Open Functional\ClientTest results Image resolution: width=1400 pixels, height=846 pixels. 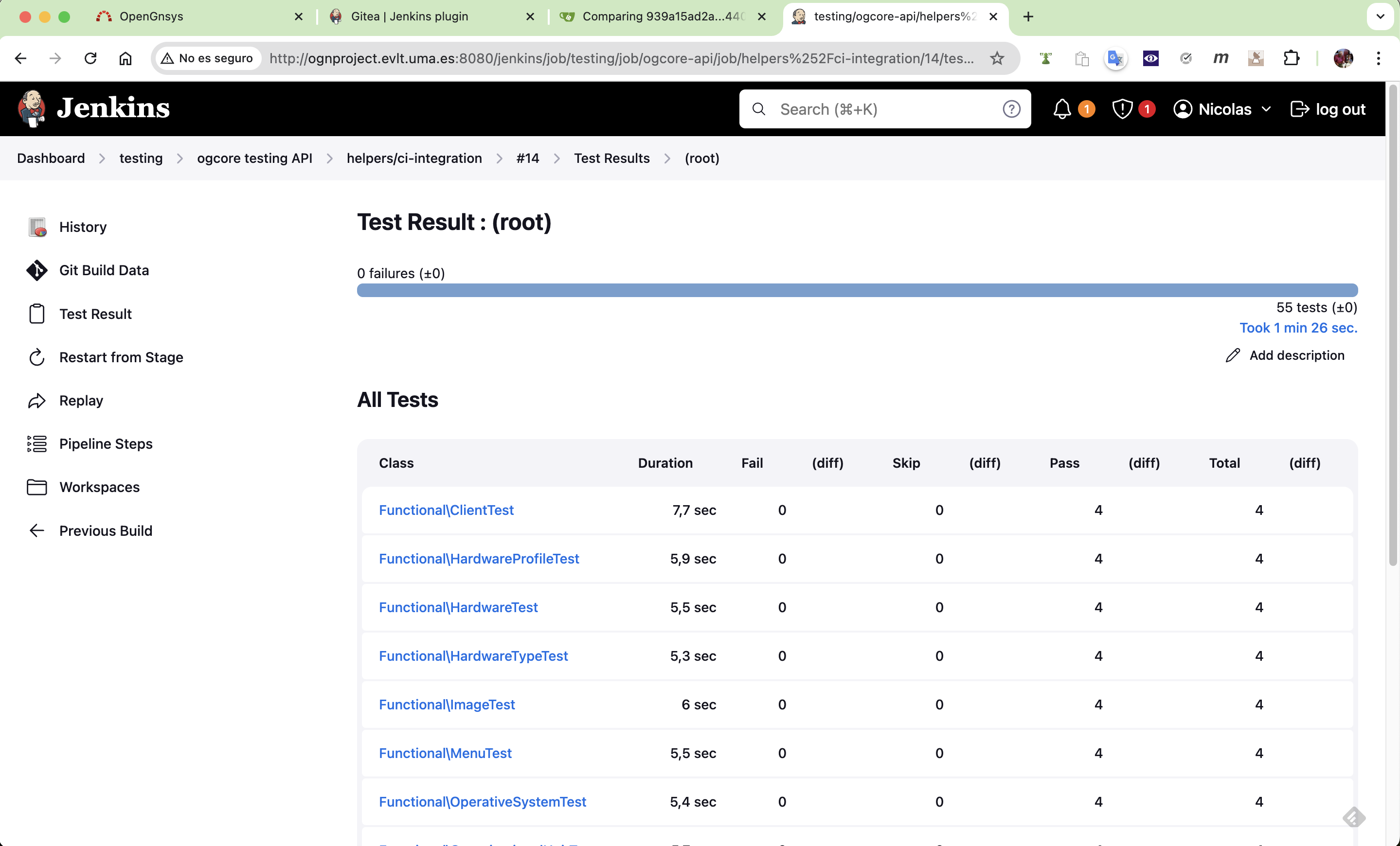[446, 510]
